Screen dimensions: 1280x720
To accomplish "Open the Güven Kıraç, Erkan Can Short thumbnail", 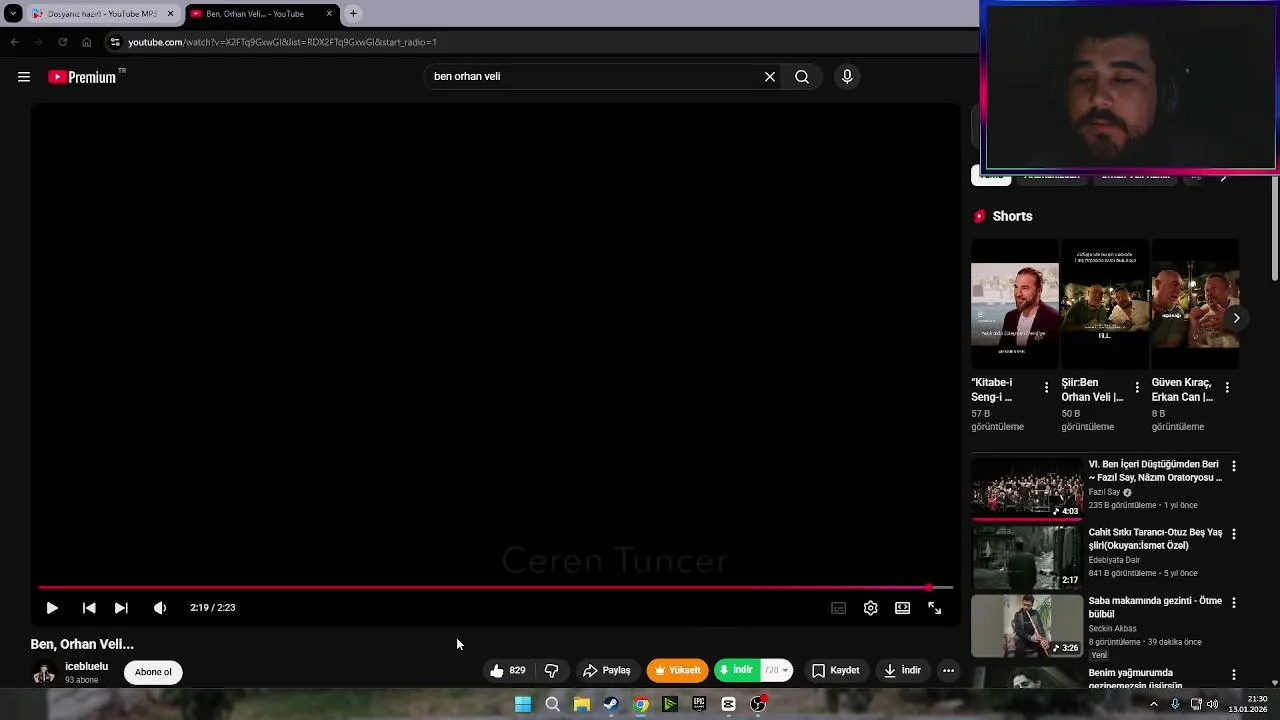I will click(x=1195, y=304).
